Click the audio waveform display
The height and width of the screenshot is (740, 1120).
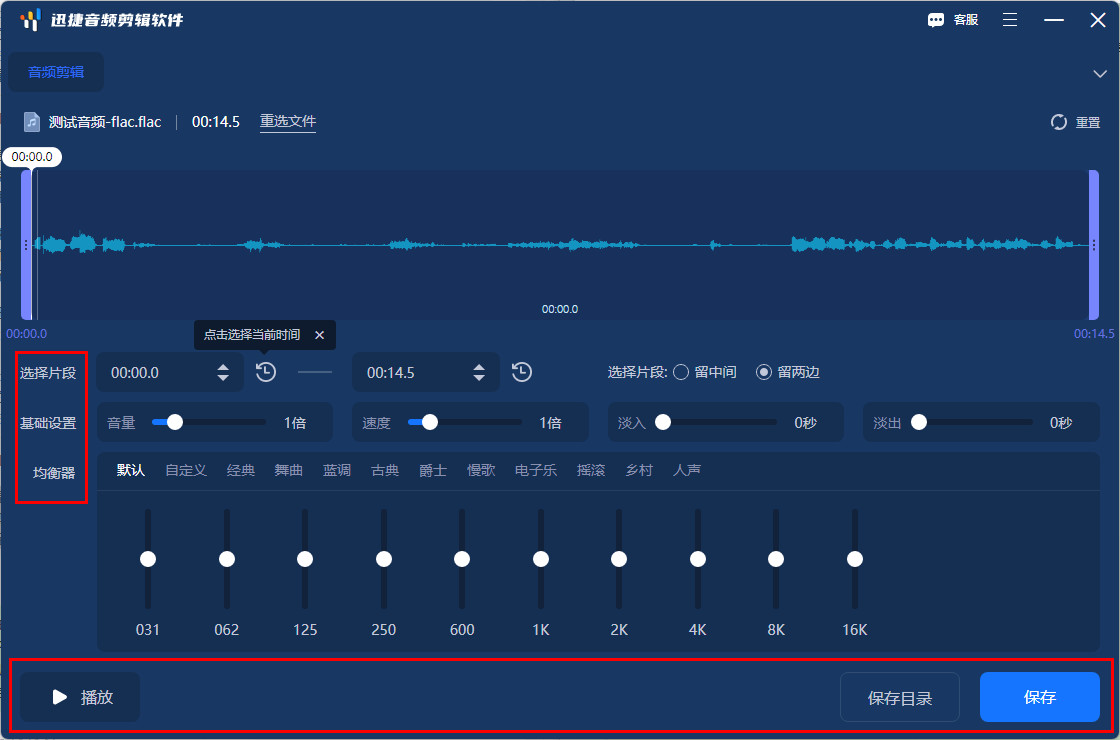(x=560, y=245)
